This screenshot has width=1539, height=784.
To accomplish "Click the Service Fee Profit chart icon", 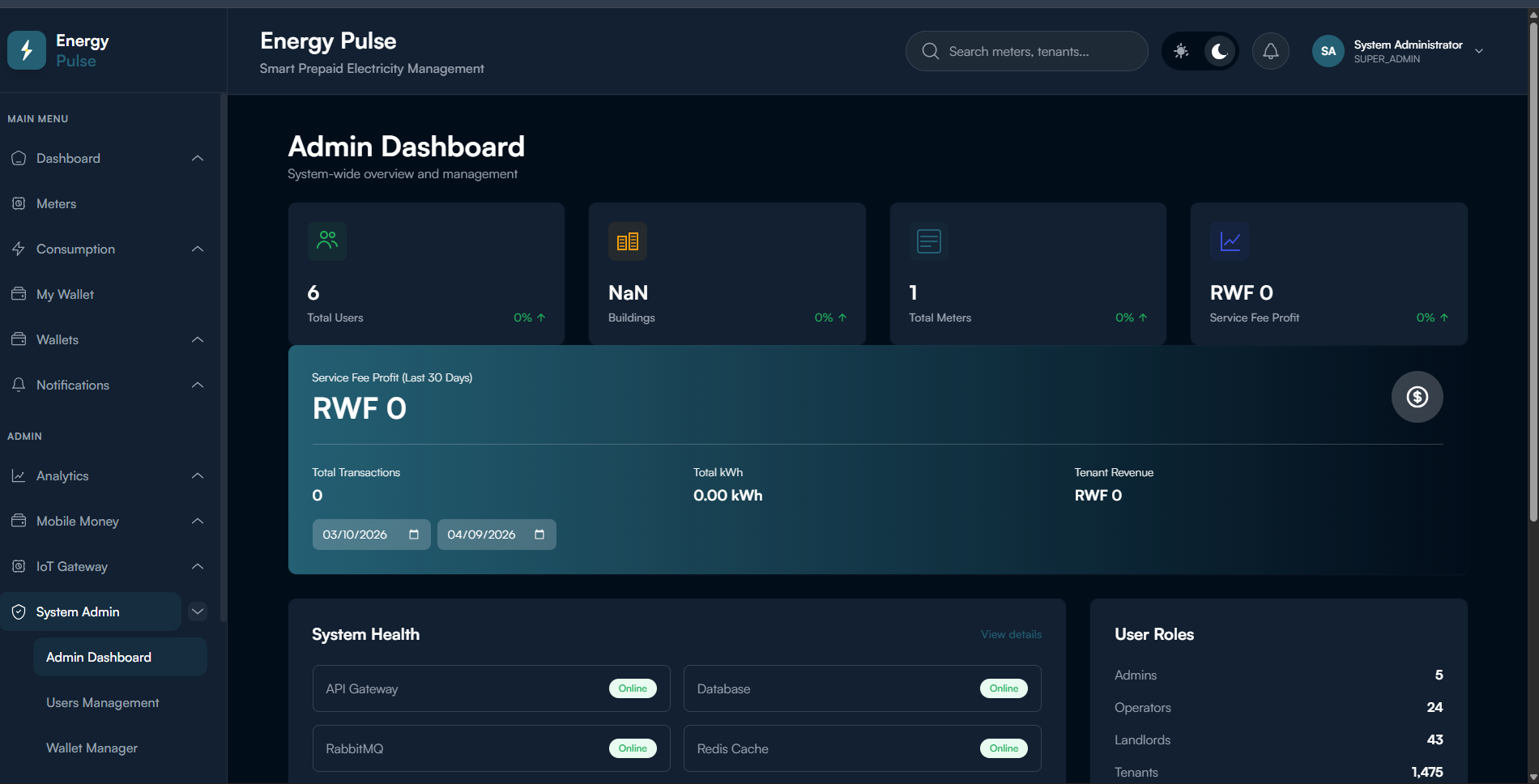I will (x=1229, y=241).
